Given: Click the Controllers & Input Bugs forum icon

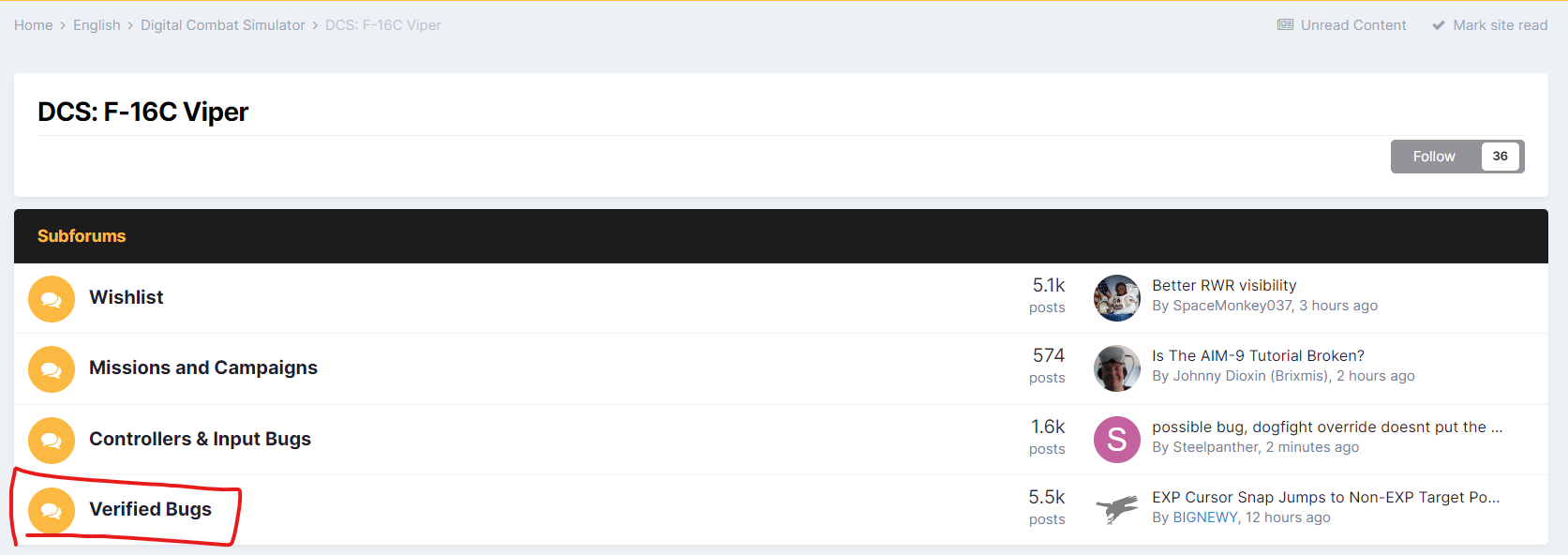Looking at the screenshot, I should (x=52, y=441).
